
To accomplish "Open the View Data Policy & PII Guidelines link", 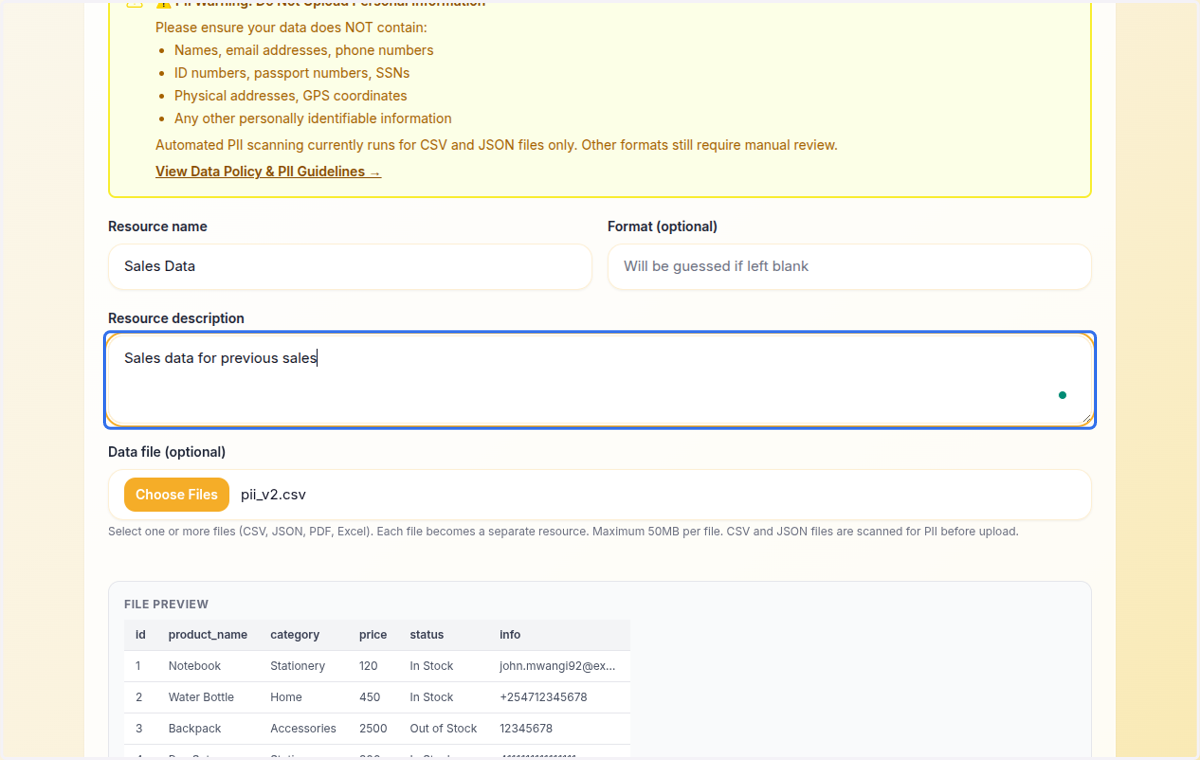I will (x=268, y=172).
